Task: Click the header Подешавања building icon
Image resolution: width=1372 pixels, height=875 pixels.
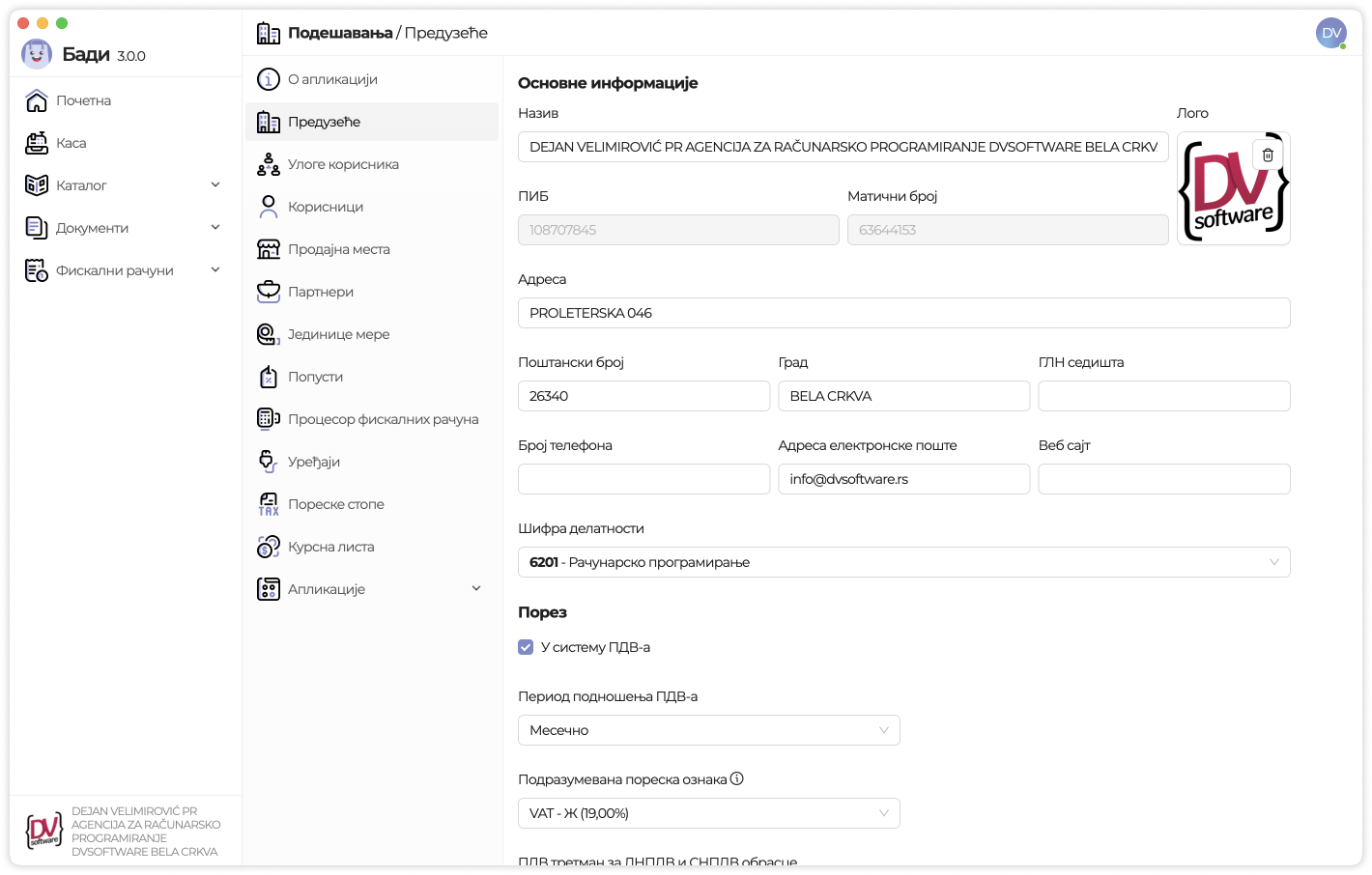Action: 269,33
